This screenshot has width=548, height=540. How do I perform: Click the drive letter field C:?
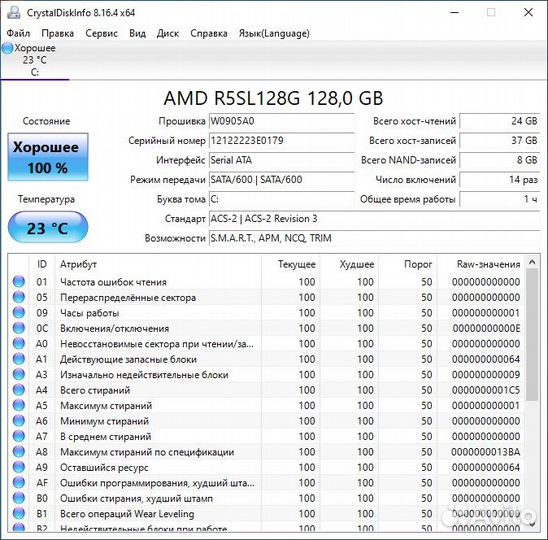tap(282, 199)
